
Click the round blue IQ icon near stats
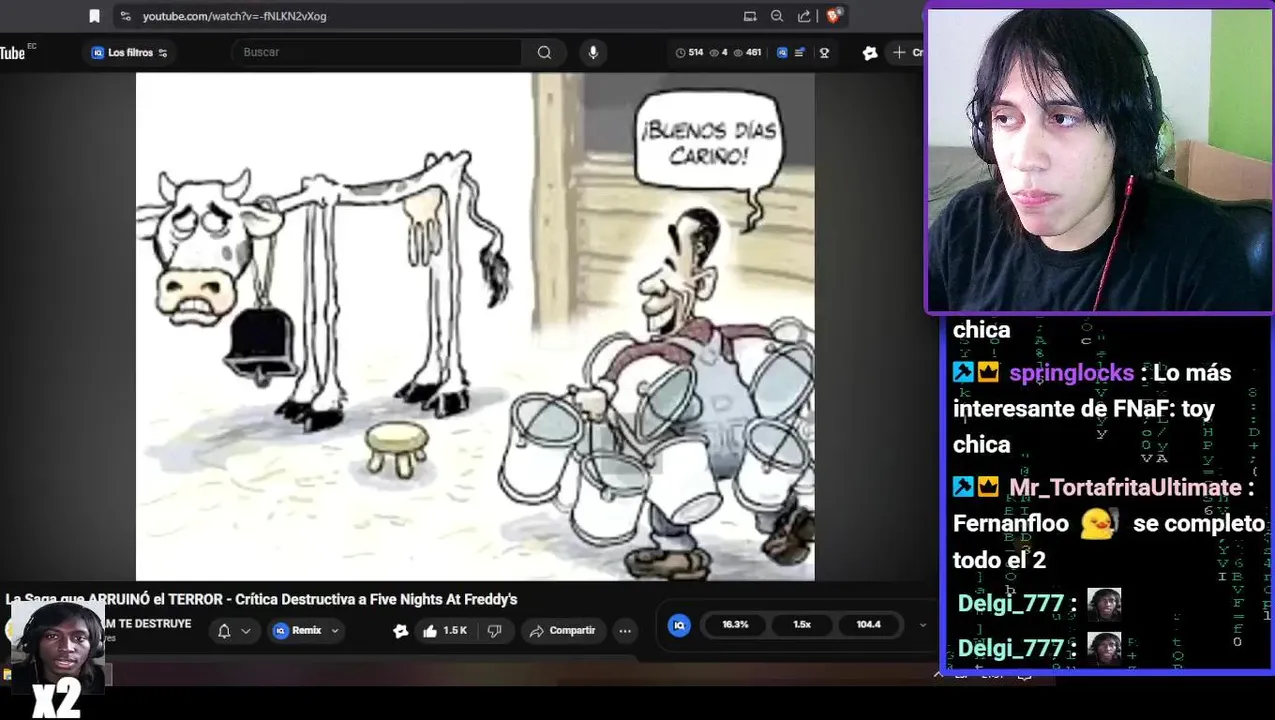[679, 625]
